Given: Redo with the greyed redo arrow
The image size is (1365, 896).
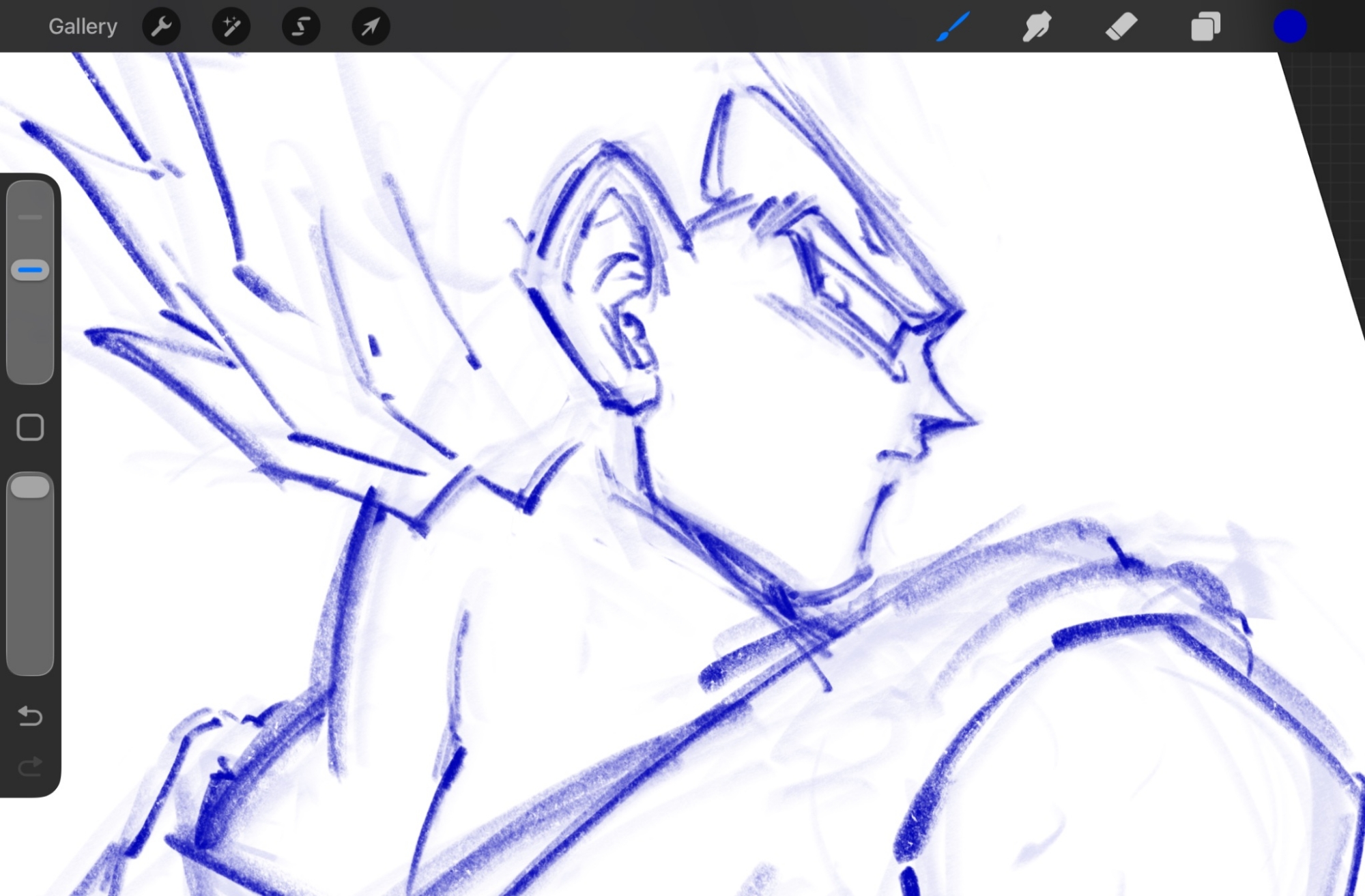Looking at the screenshot, I should pos(30,767).
